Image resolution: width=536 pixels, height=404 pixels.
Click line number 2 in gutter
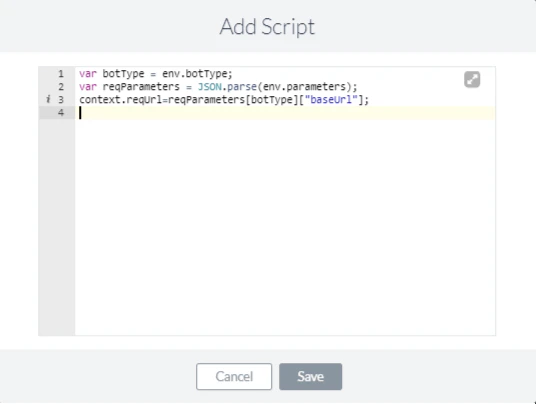click(x=61, y=87)
